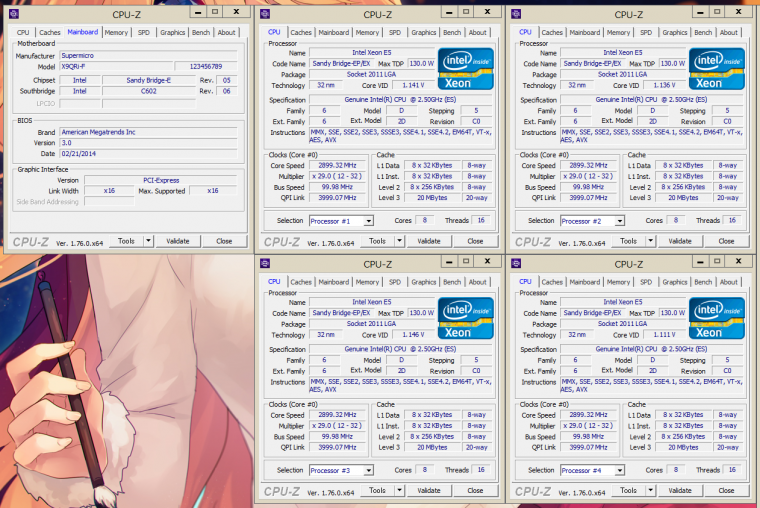Open Graphics tab in Processor #3 window
The height and width of the screenshot is (508, 760).
pyautogui.click(x=424, y=282)
